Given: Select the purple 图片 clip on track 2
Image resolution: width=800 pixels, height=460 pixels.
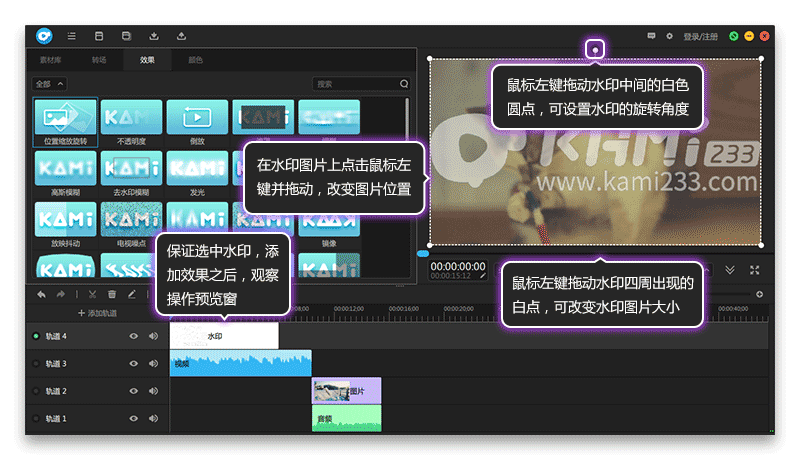Looking at the screenshot, I should coord(346,391).
